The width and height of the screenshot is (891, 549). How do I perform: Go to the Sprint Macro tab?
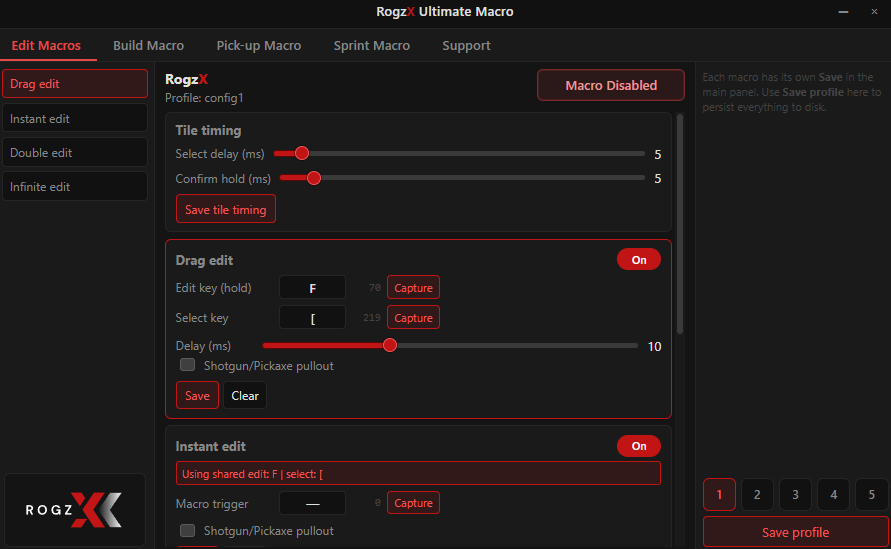point(372,45)
